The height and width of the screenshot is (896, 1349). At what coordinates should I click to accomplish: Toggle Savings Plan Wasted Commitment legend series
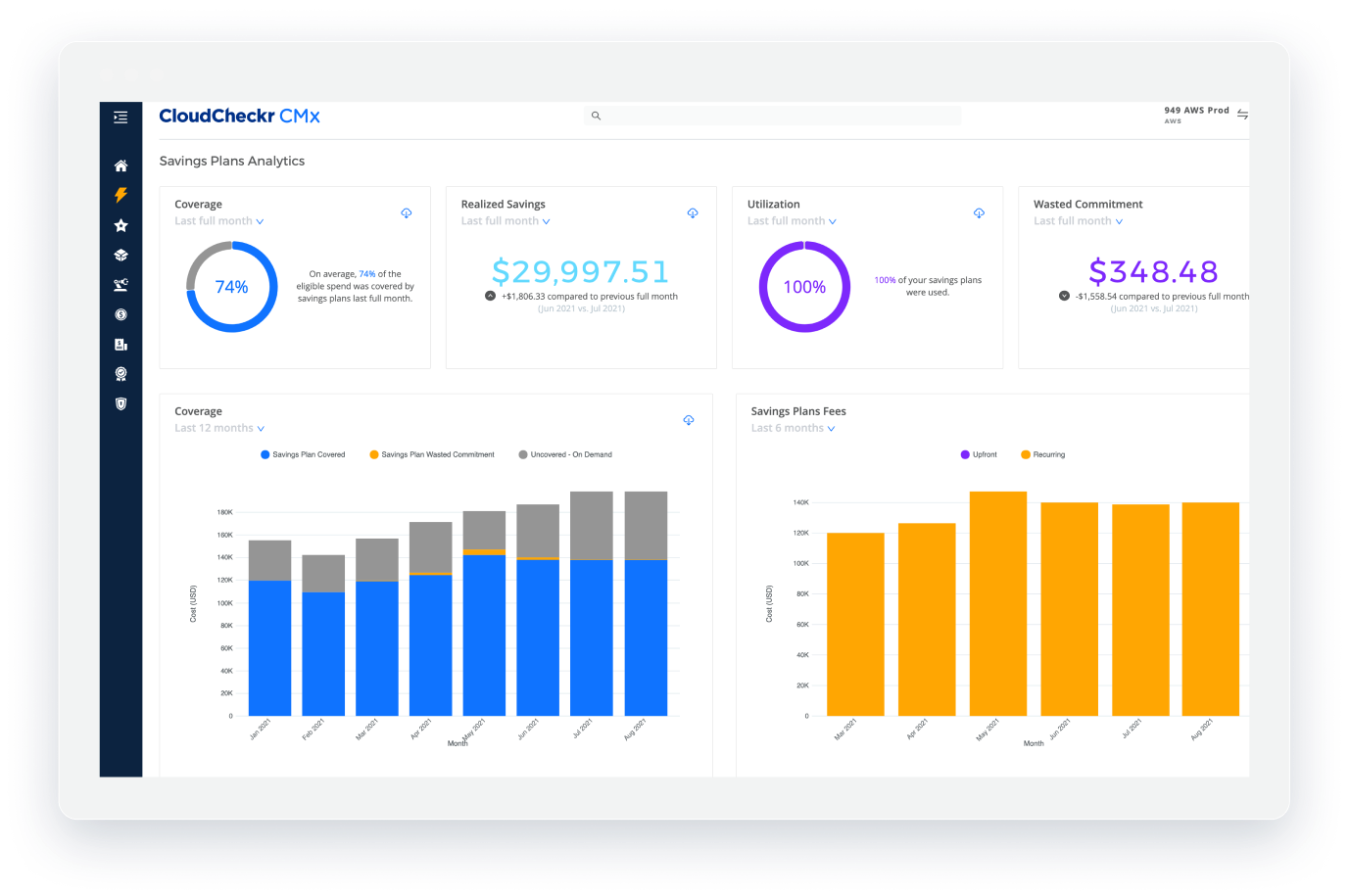(432, 454)
